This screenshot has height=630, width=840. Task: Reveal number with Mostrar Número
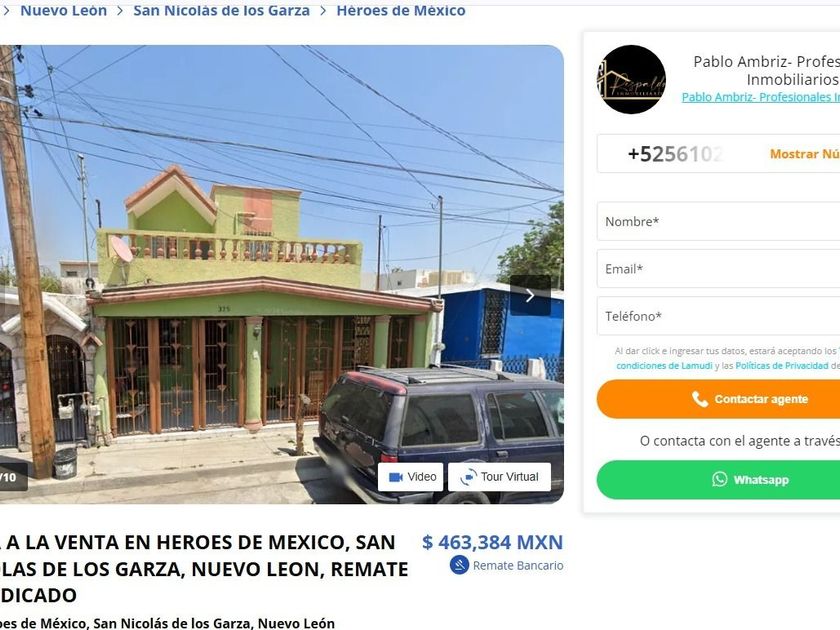[805, 154]
